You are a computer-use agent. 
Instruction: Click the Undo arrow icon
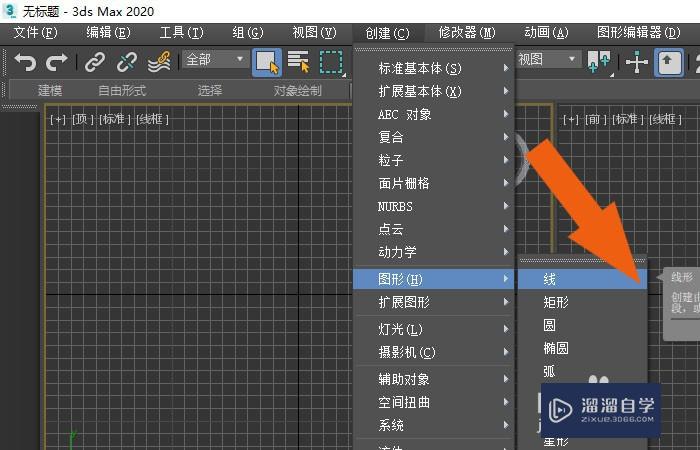tap(25, 62)
